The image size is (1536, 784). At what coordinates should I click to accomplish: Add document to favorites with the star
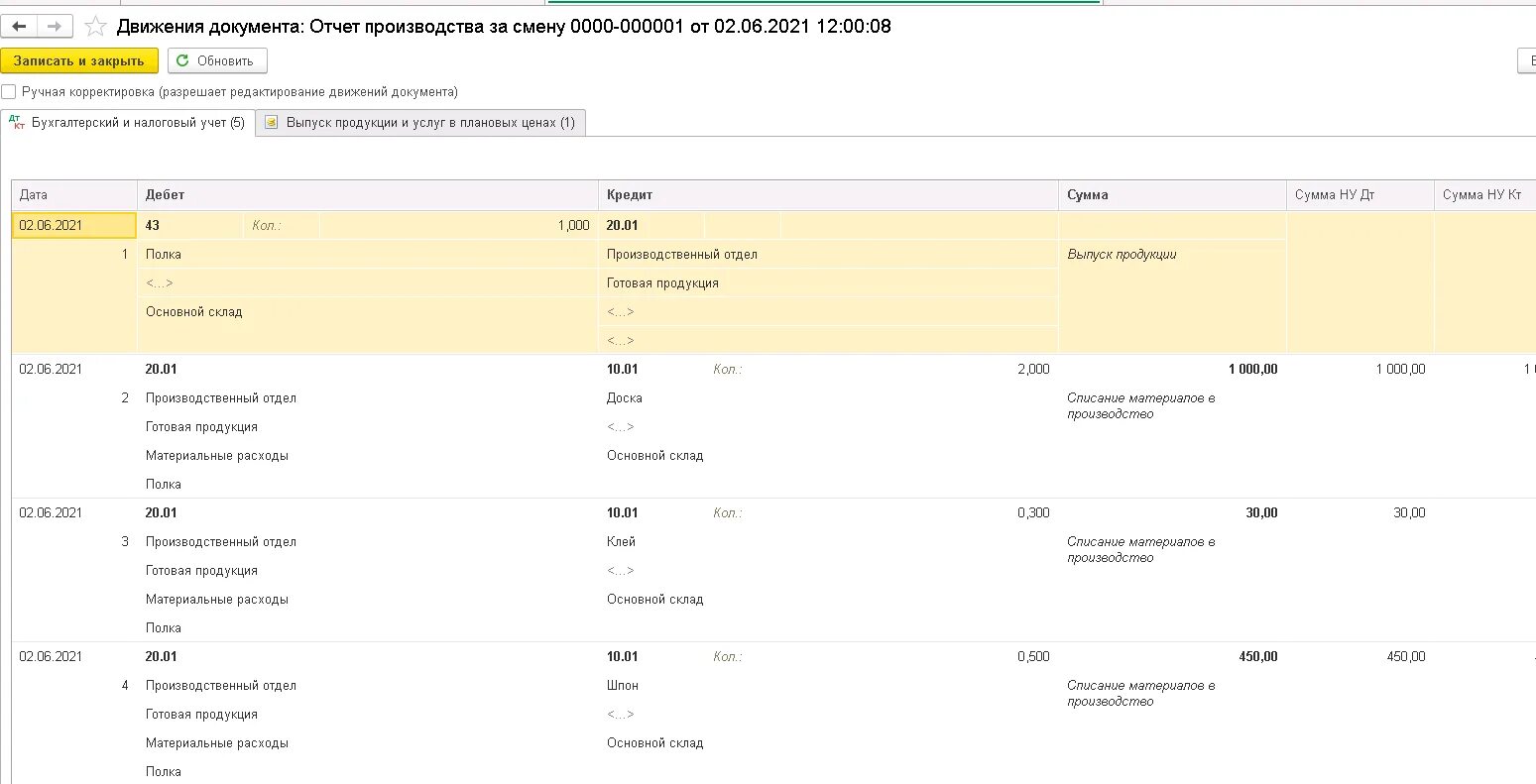(95, 27)
